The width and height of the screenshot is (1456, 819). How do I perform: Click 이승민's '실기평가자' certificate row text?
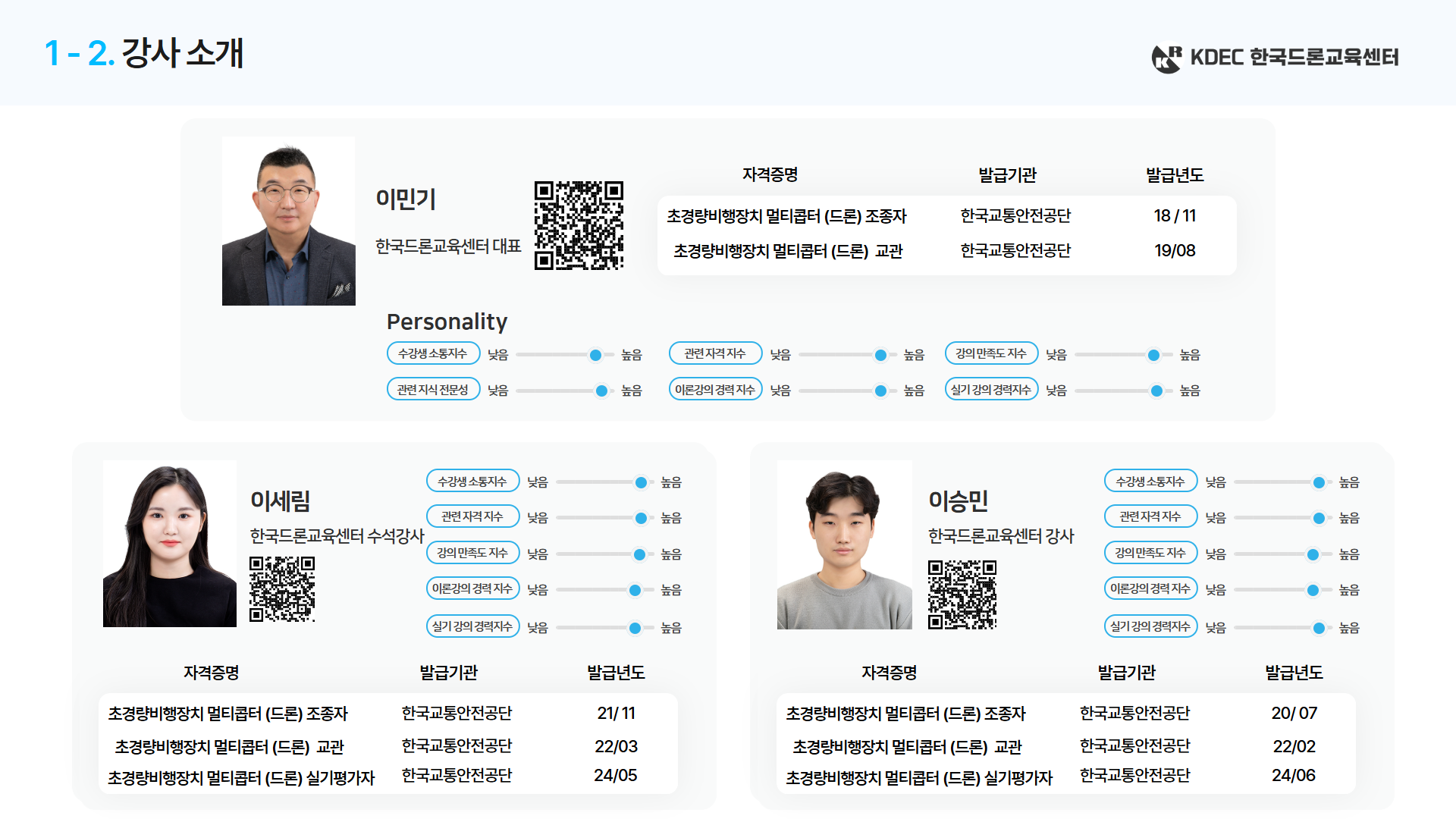[919, 778]
